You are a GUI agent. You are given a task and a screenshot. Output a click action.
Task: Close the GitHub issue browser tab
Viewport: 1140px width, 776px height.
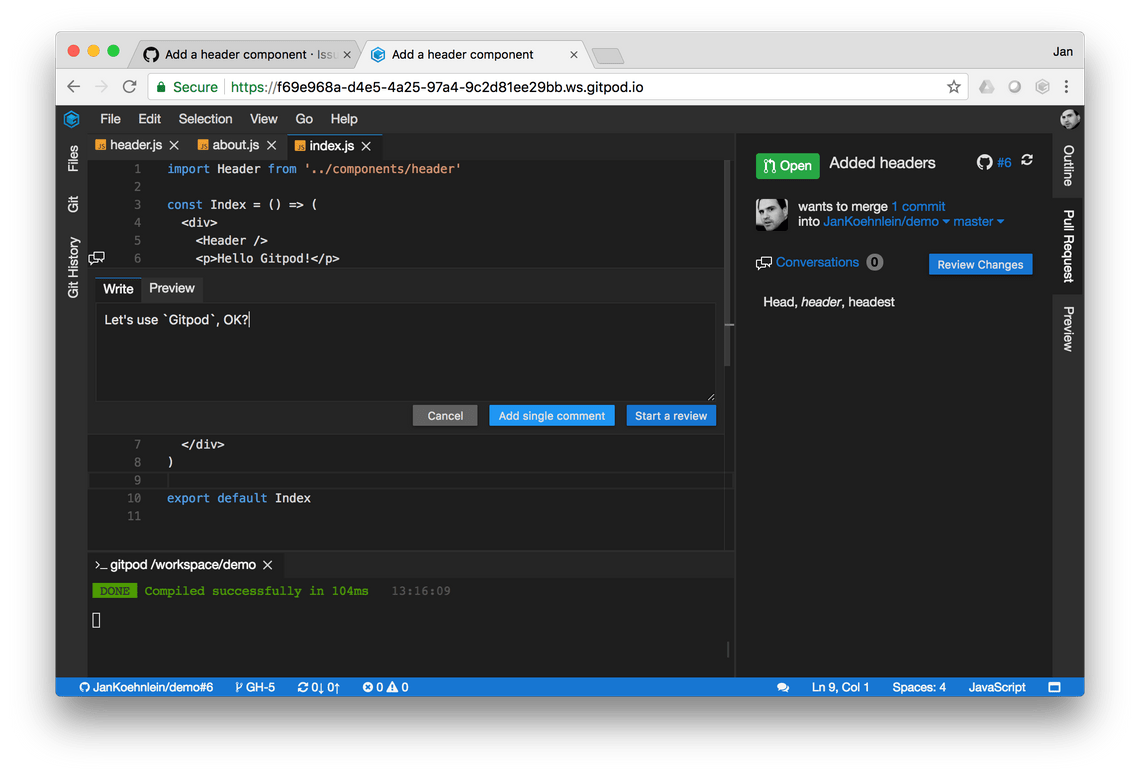click(347, 55)
